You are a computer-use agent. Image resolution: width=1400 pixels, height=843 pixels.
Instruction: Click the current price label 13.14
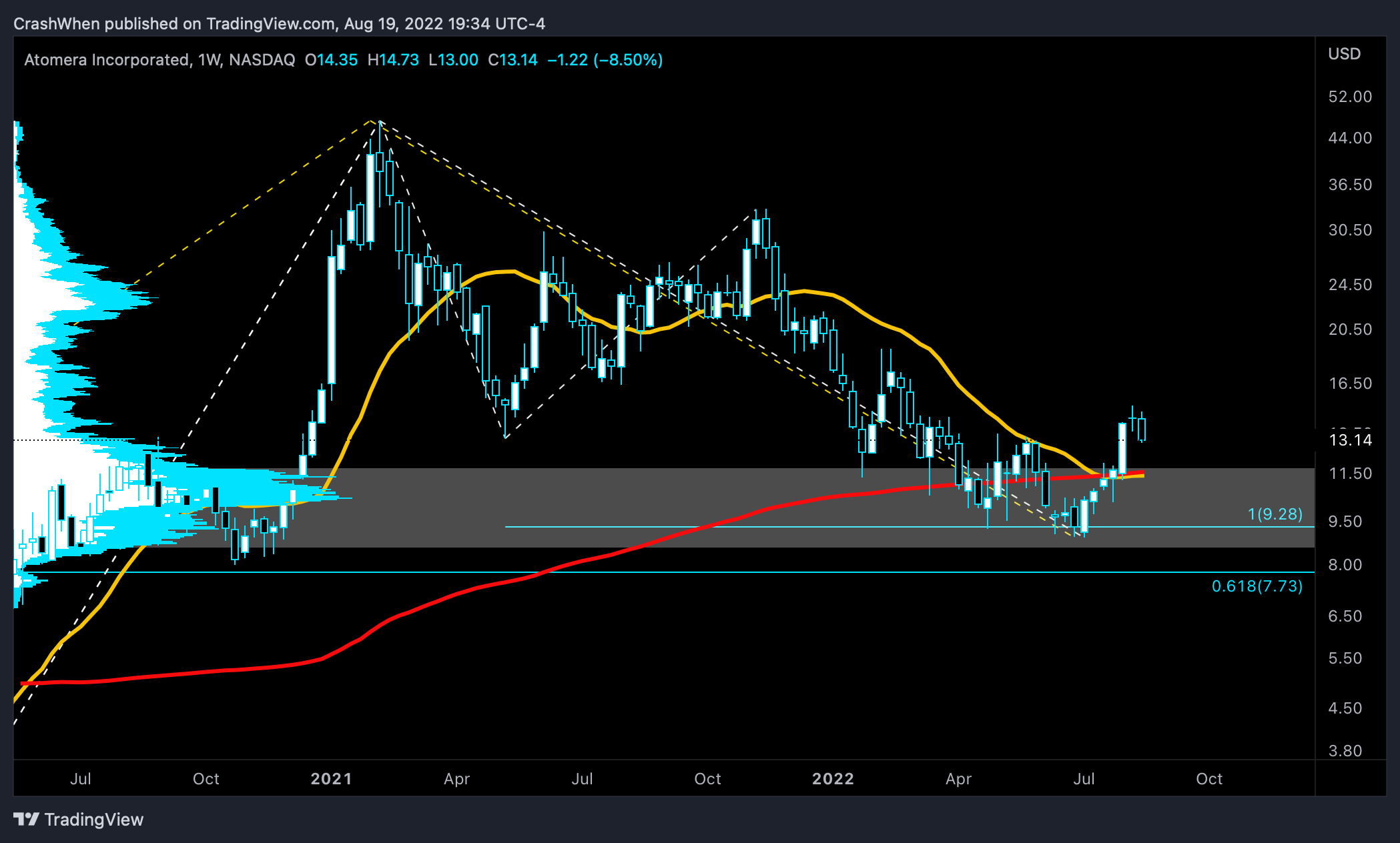[1350, 440]
